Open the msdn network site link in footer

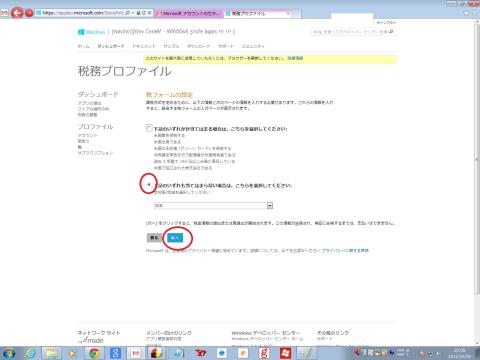pos(91,340)
